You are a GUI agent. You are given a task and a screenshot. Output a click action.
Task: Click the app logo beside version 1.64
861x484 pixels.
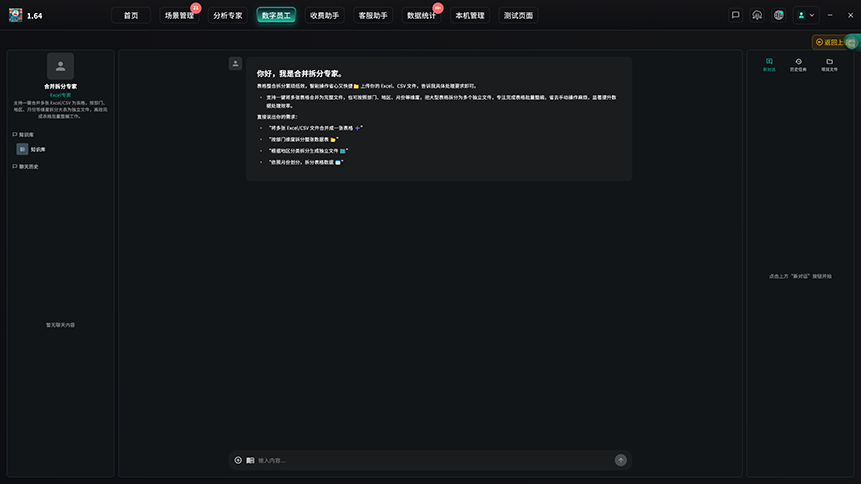[15, 15]
